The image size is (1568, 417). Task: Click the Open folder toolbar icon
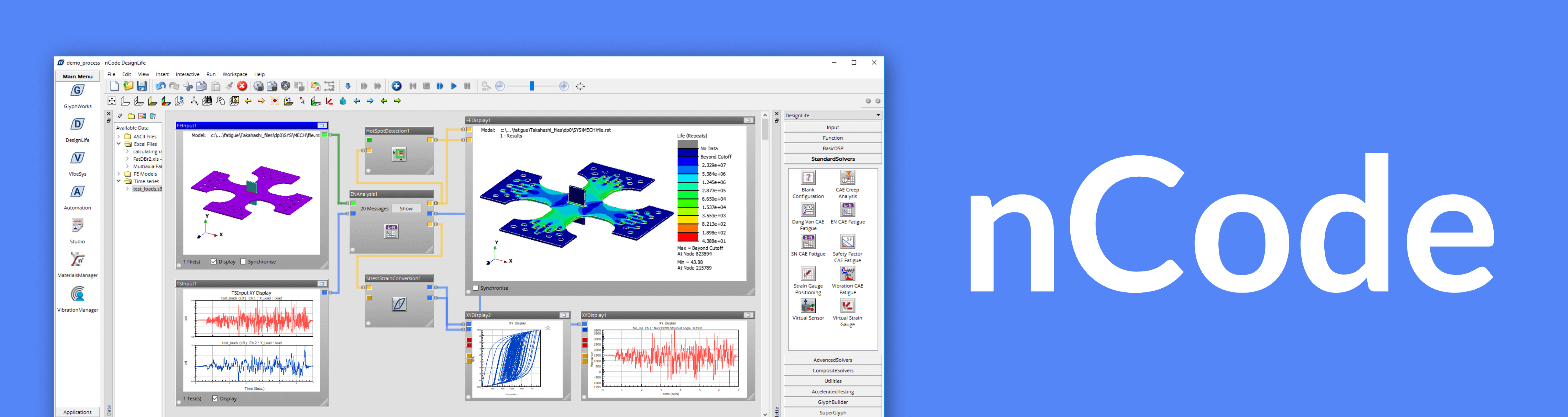tap(128, 86)
